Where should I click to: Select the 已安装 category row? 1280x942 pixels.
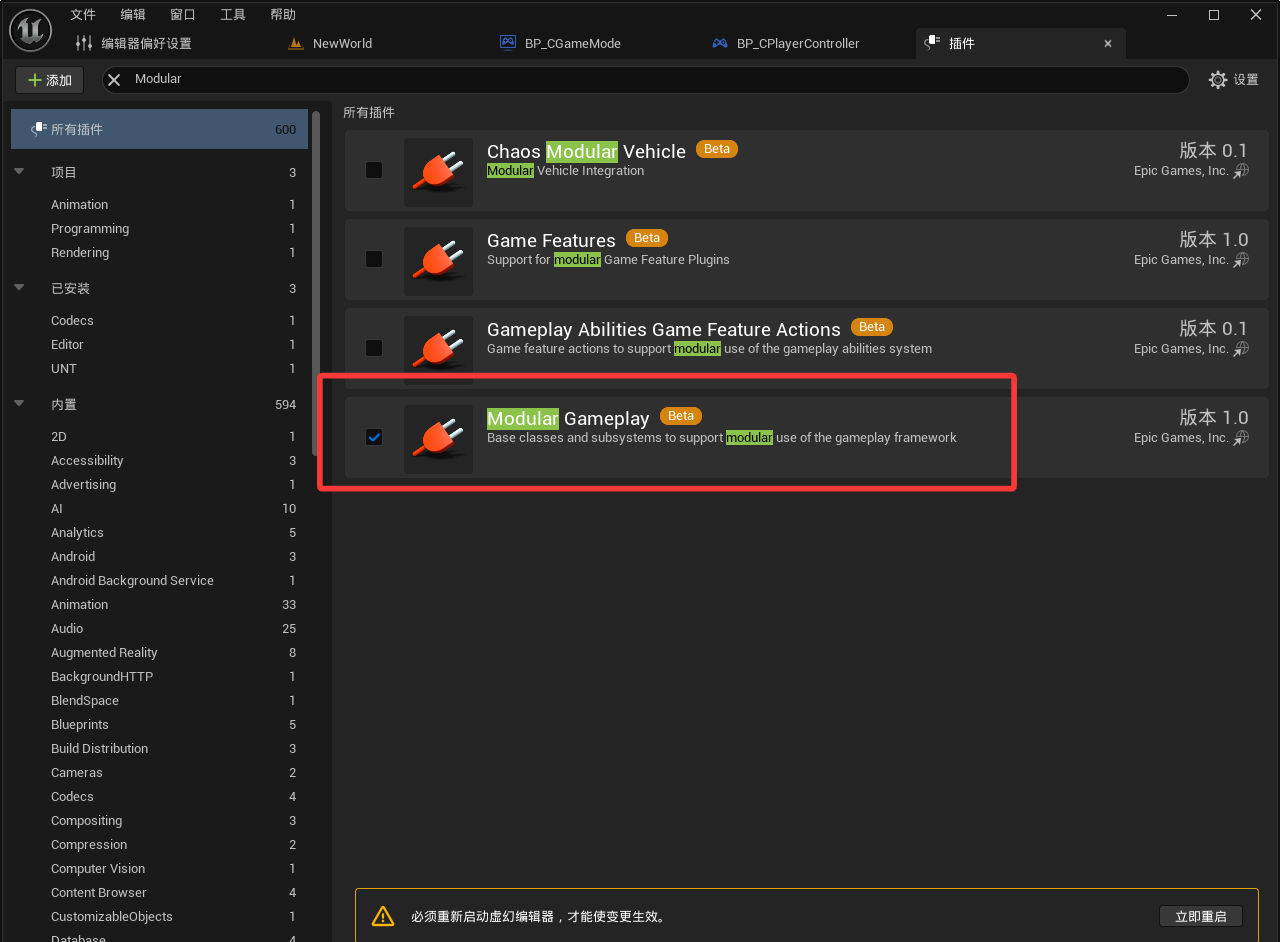[159, 288]
